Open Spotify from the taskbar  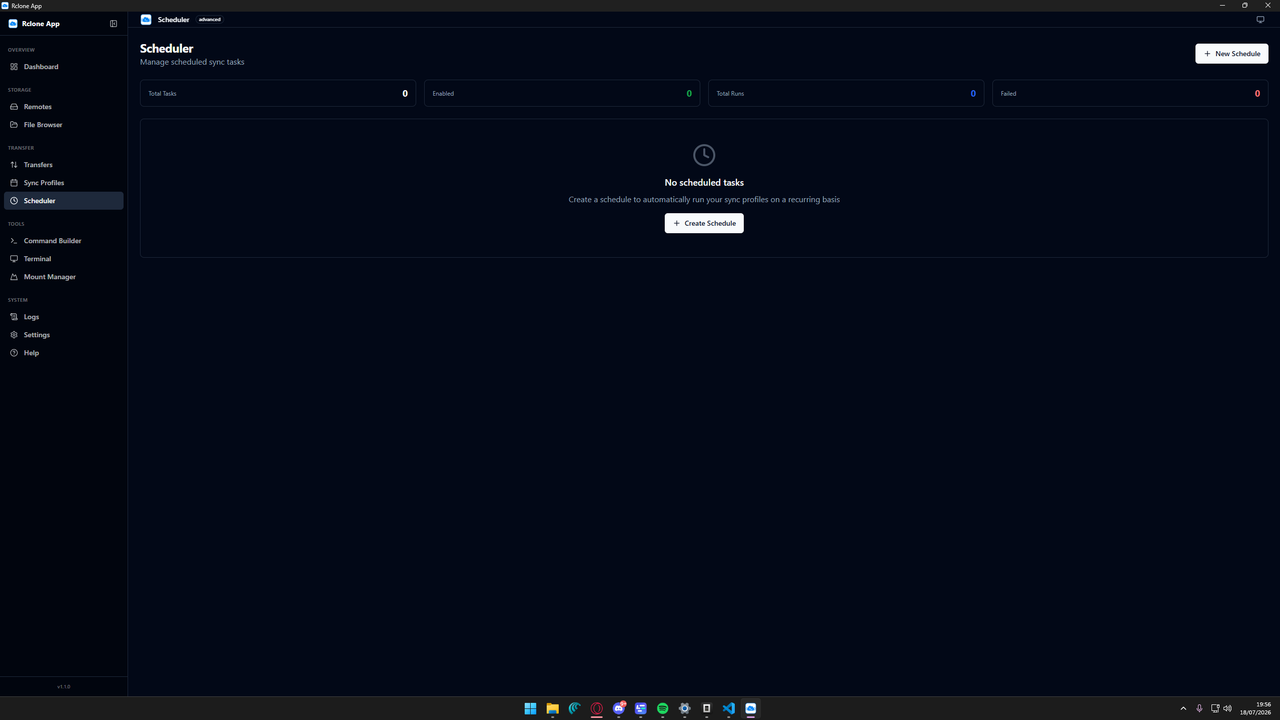pos(663,708)
